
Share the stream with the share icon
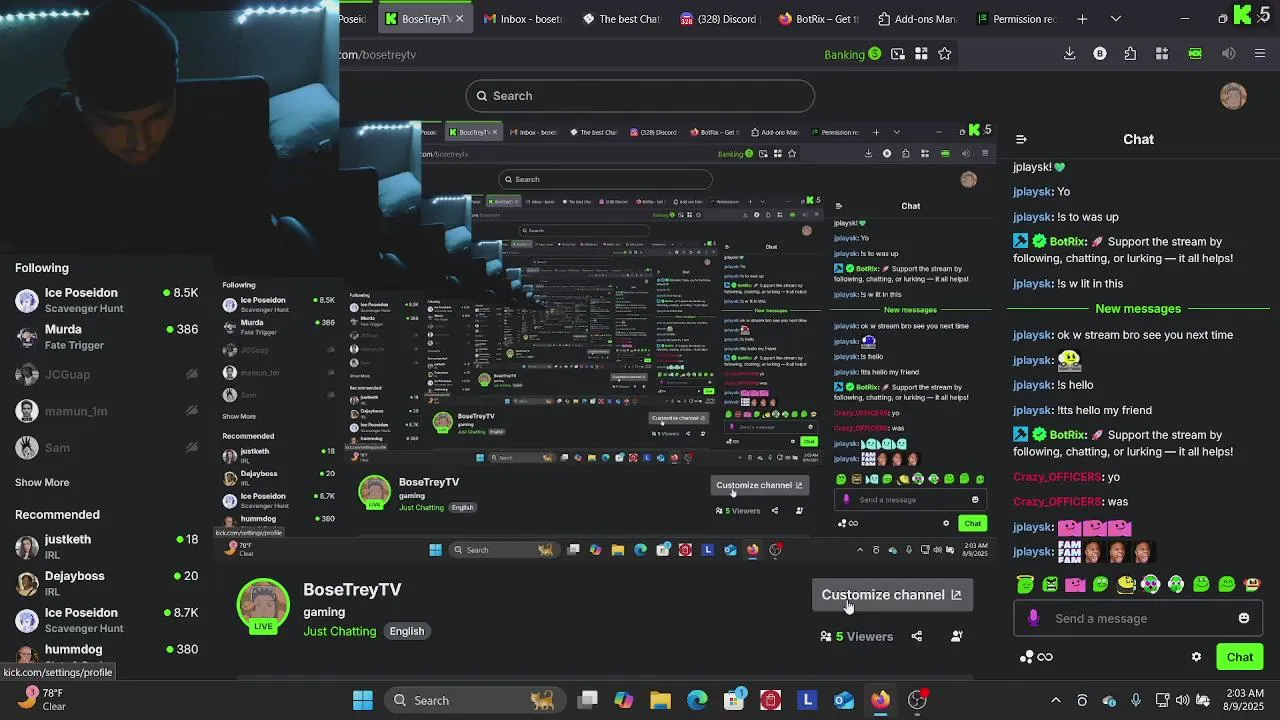(916, 636)
